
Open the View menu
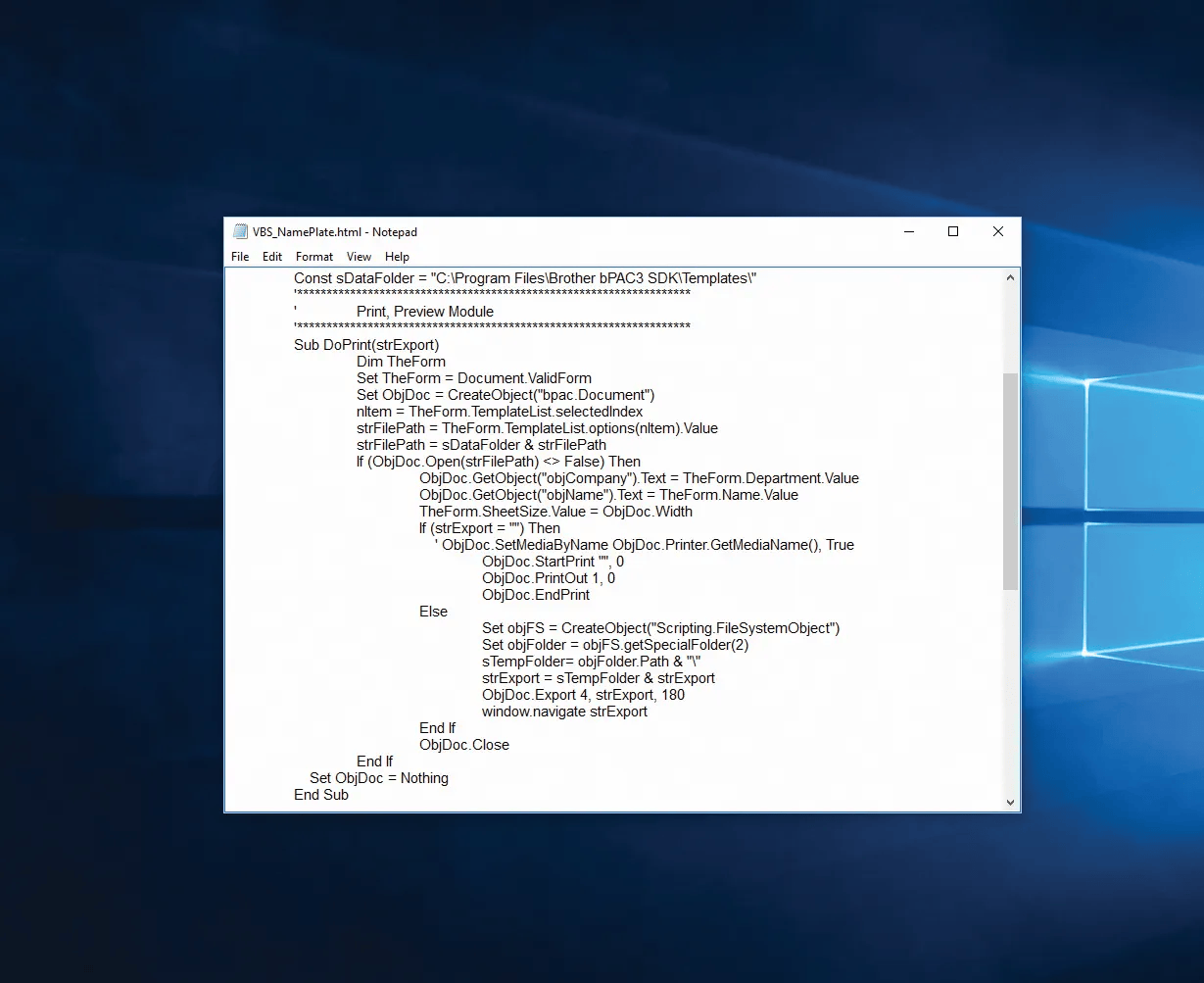[x=360, y=257]
